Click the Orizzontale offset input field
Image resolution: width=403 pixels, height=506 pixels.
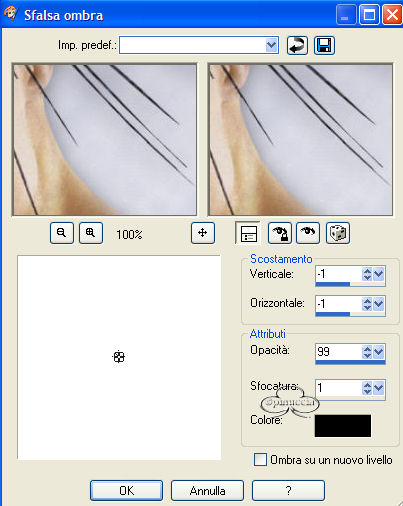point(338,304)
